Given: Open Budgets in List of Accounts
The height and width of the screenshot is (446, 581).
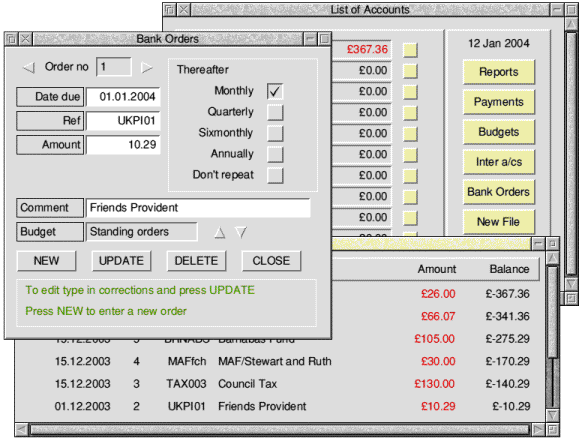Looking at the screenshot, I should [499, 132].
